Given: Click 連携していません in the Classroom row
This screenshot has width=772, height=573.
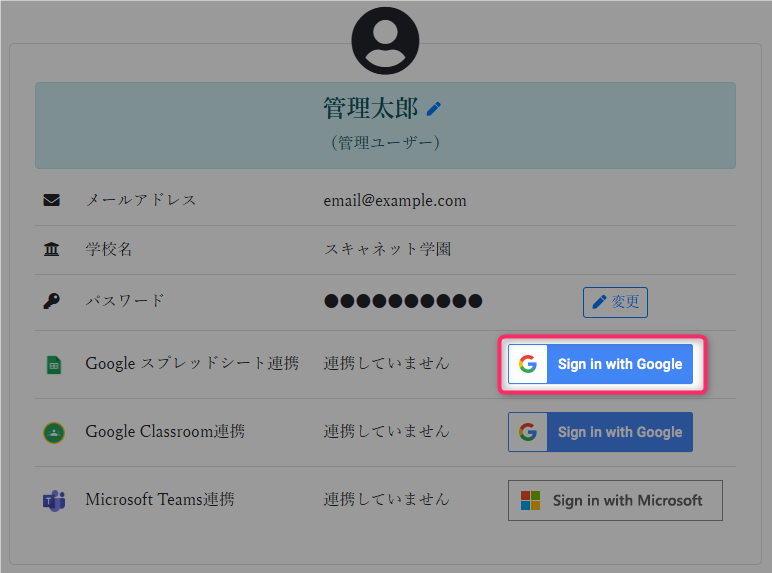Looking at the screenshot, I should click(x=386, y=432).
